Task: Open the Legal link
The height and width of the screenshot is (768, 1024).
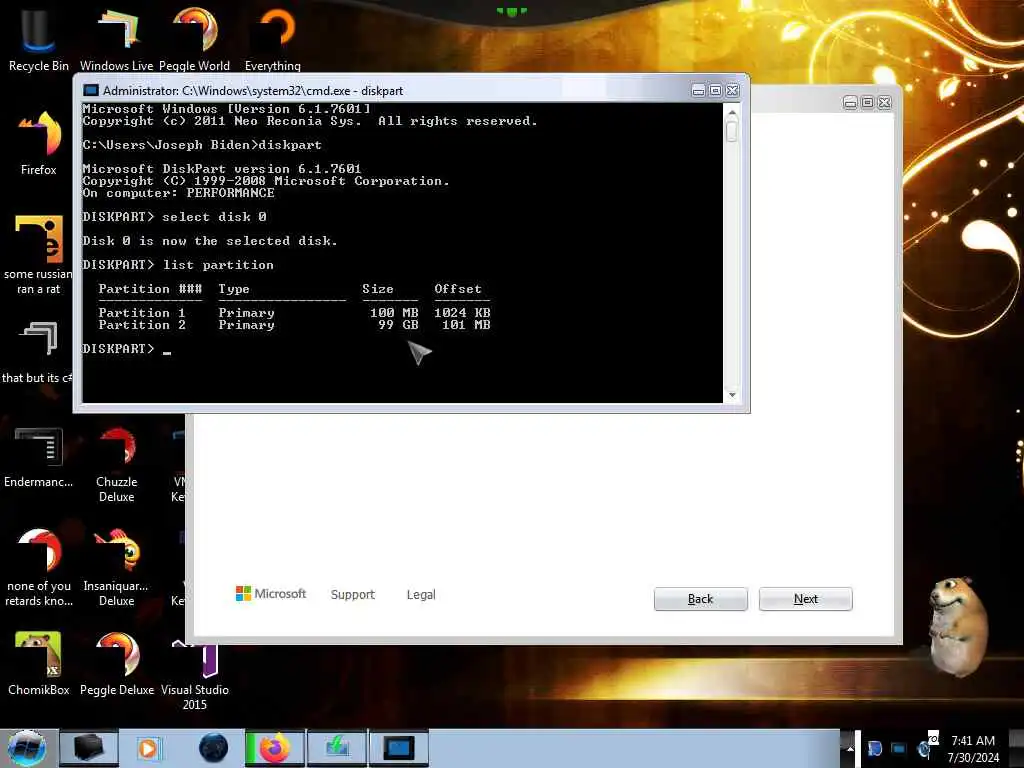Action: point(421,594)
